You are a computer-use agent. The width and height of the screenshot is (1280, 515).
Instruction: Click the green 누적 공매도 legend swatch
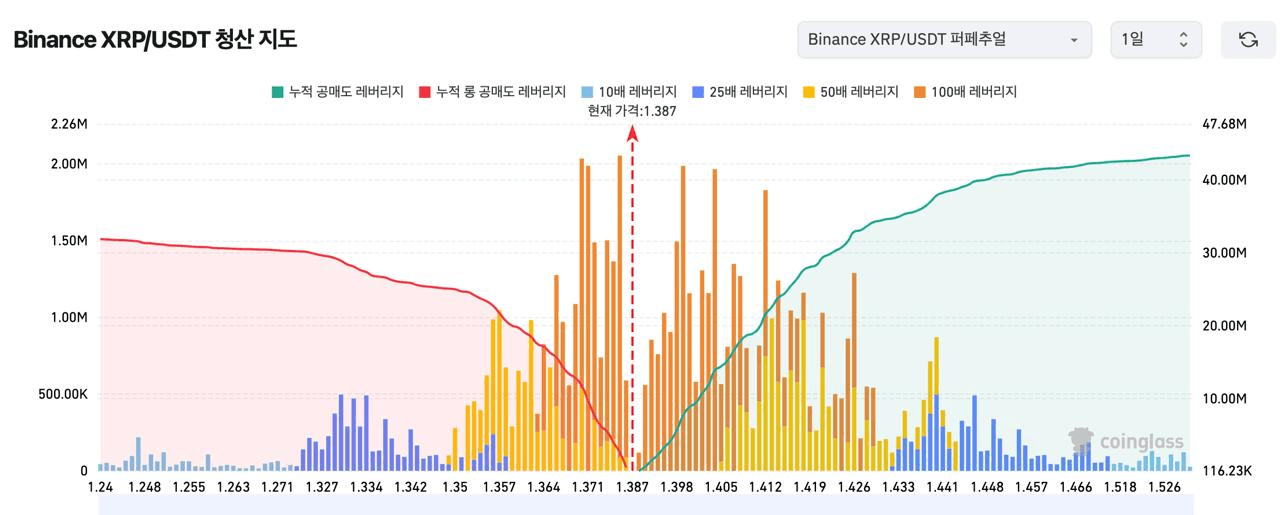pos(277,92)
